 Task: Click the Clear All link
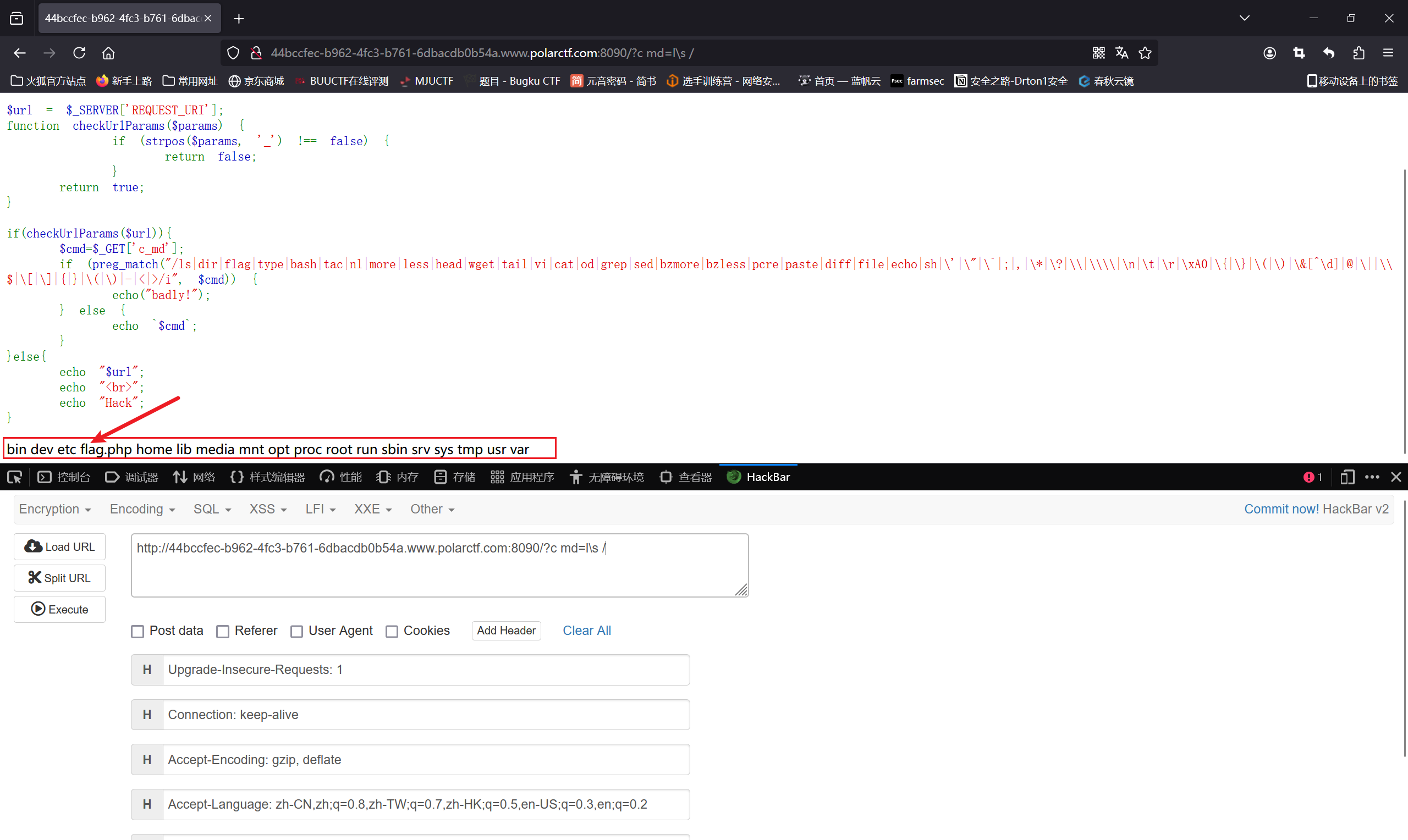click(586, 631)
